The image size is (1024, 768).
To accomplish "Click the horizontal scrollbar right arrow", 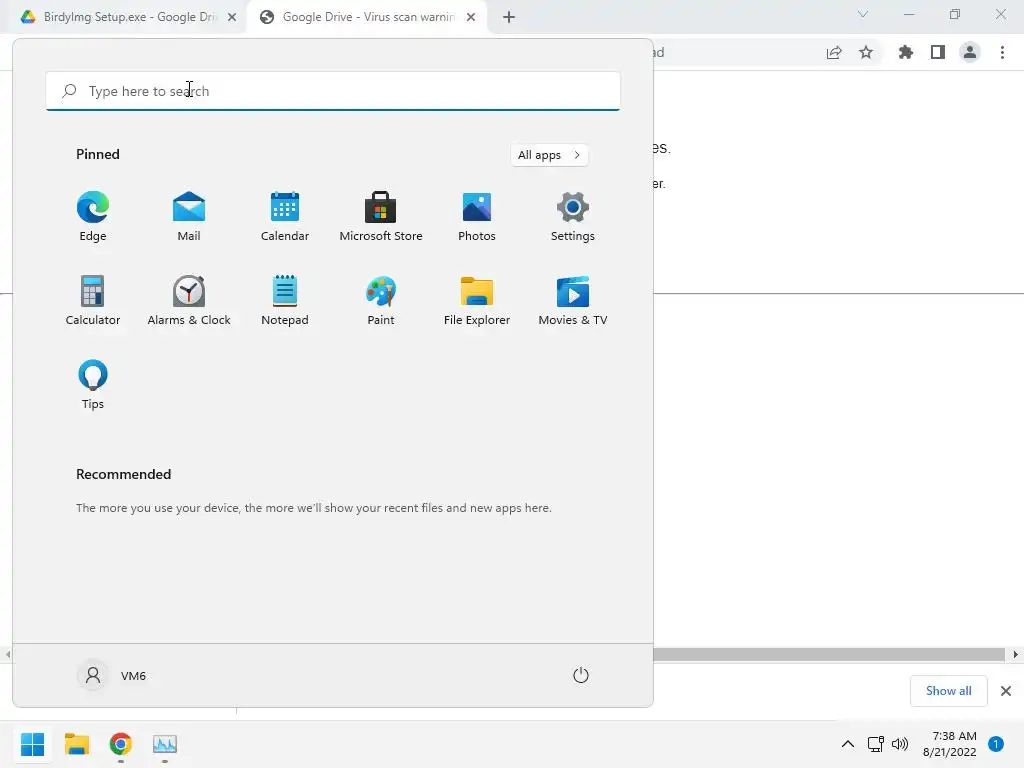I will pos(1016,654).
